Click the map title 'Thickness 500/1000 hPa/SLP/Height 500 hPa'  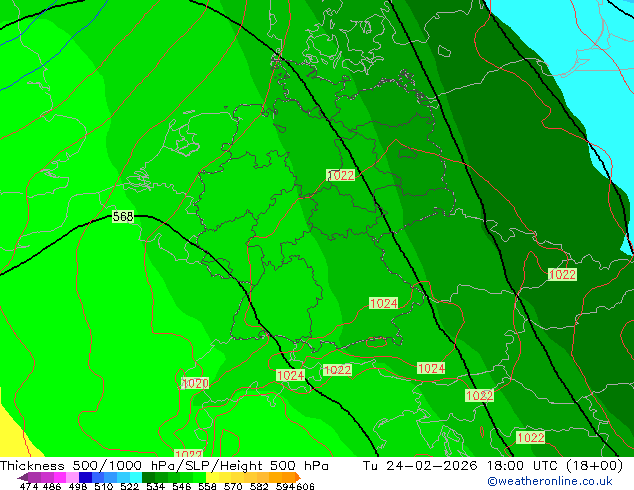coord(164,465)
